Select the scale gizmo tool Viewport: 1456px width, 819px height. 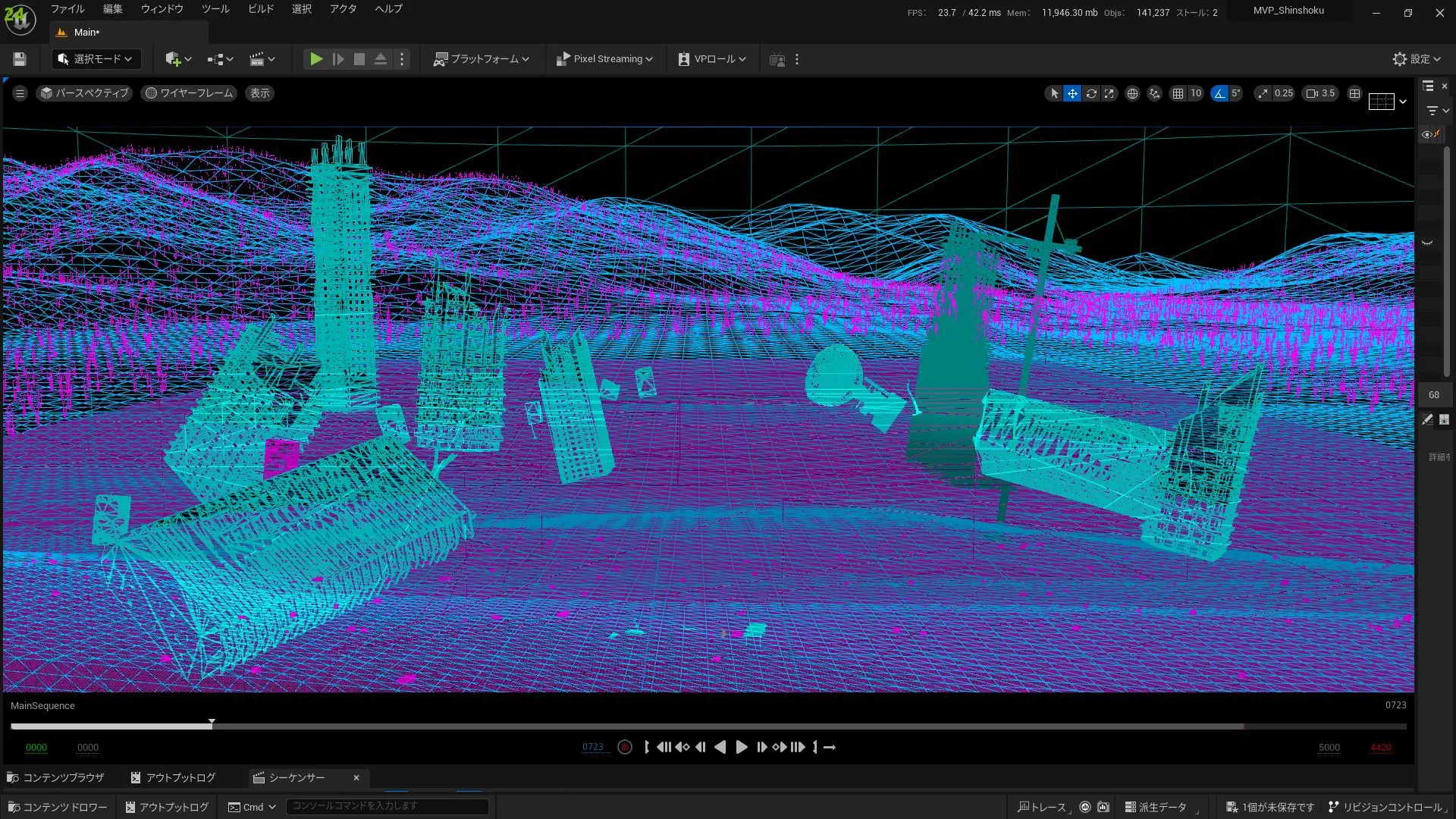[1109, 93]
